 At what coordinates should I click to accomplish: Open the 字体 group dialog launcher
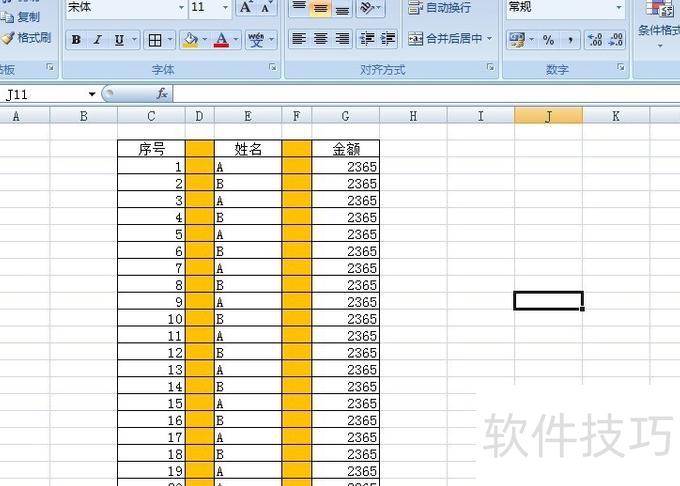pyautogui.click(x=273, y=67)
